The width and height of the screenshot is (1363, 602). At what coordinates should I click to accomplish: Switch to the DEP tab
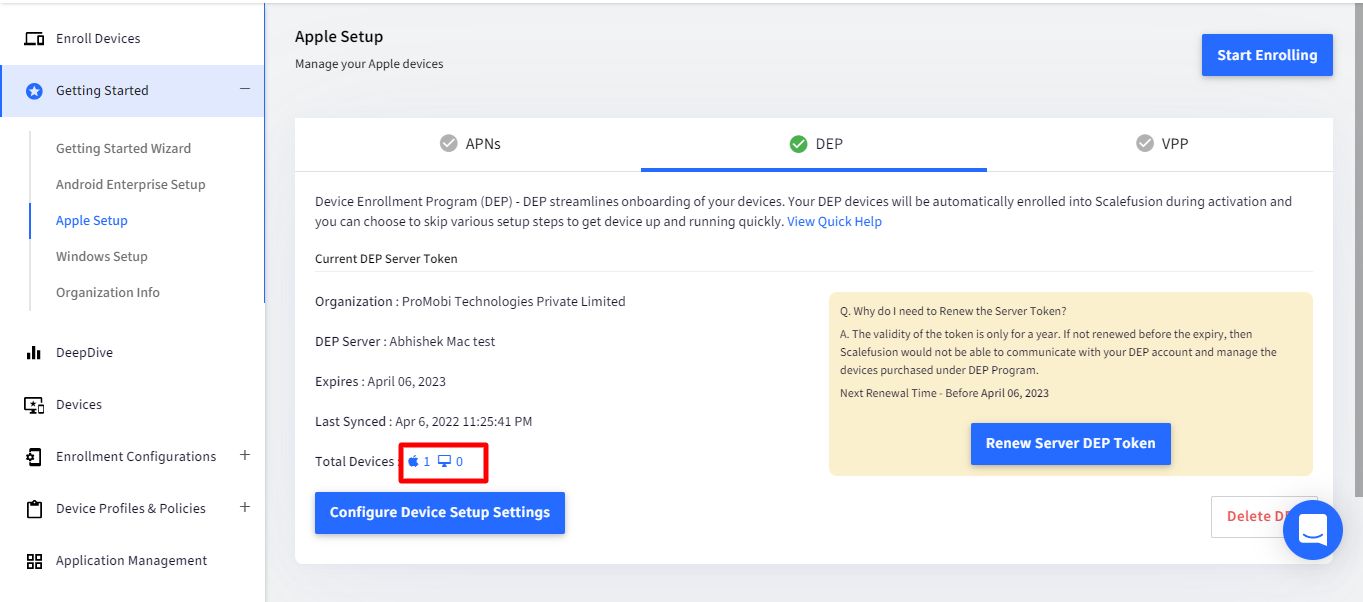click(814, 144)
